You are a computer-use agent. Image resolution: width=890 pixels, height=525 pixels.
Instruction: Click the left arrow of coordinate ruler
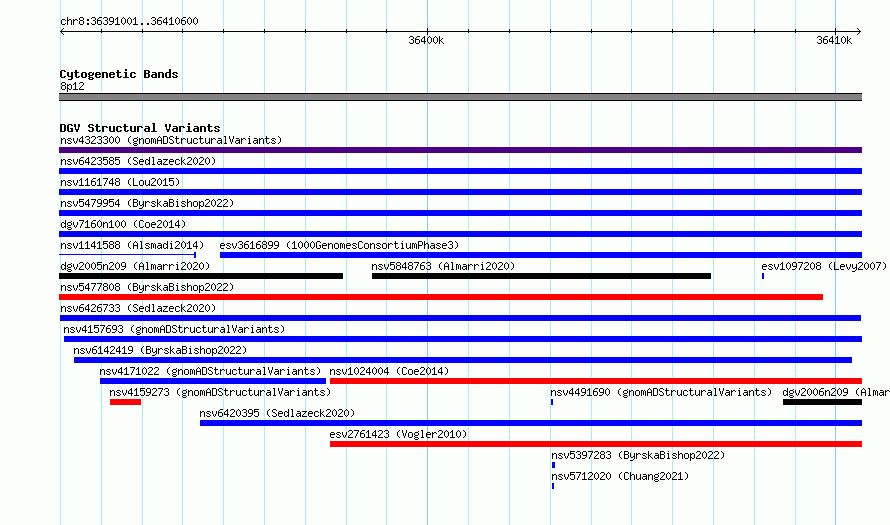[x=62, y=32]
